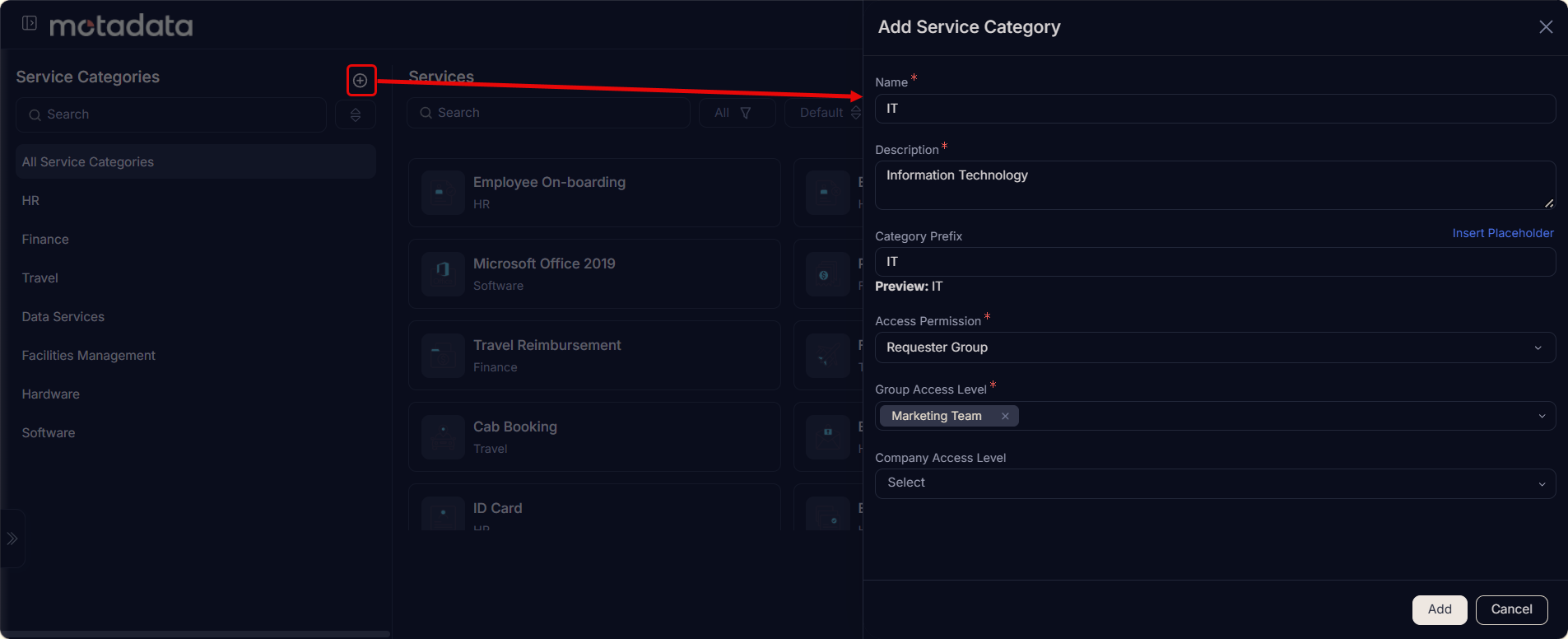The height and width of the screenshot is (639, 1568).
Task: Open the Default sort dropdown
Action: click(x=824, y=113)
